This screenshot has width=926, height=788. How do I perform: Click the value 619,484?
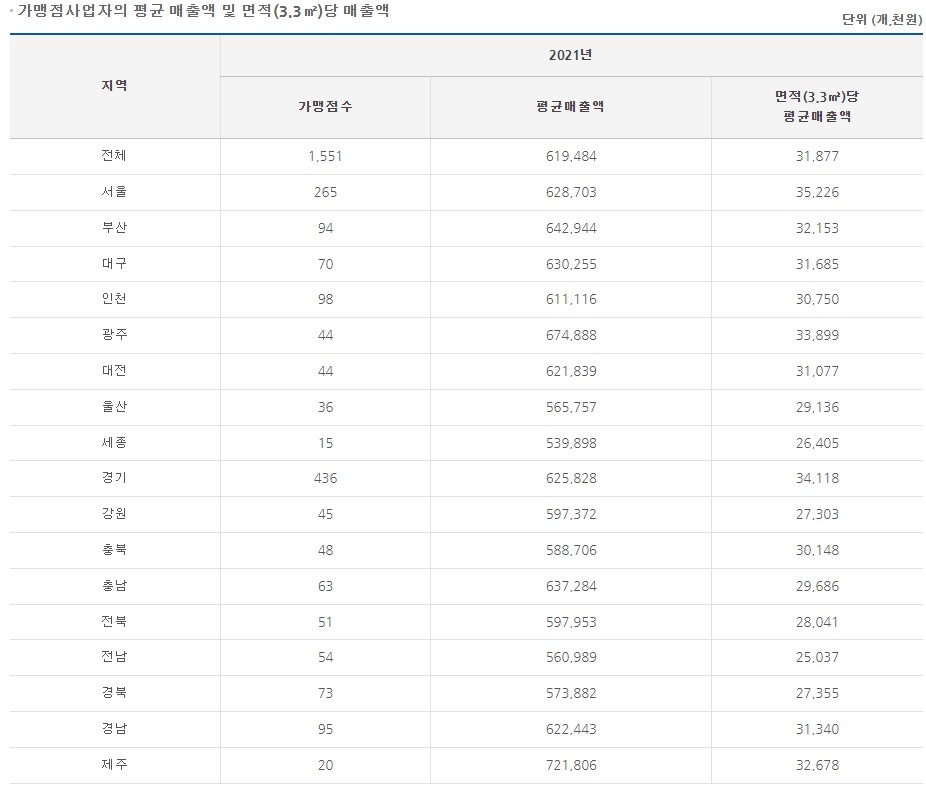571,157
